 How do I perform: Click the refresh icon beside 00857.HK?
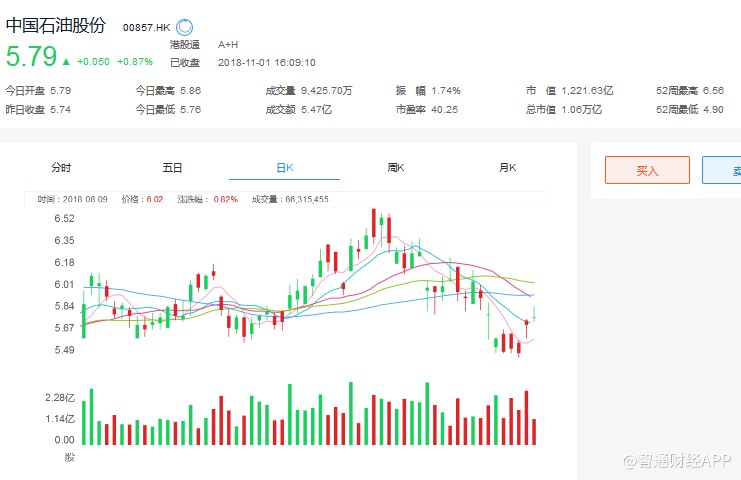[185, 27]
